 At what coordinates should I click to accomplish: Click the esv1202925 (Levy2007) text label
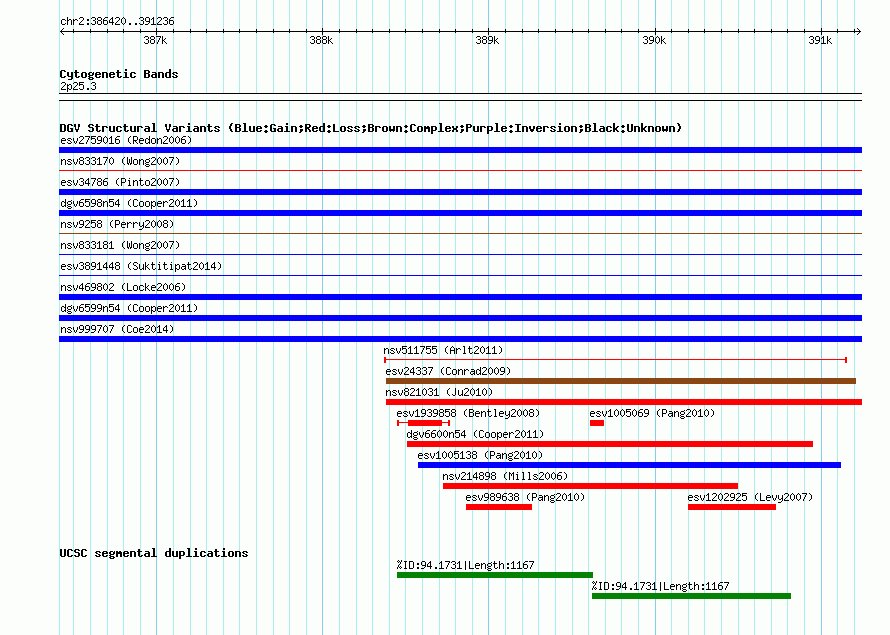click(x=750, y=497)
